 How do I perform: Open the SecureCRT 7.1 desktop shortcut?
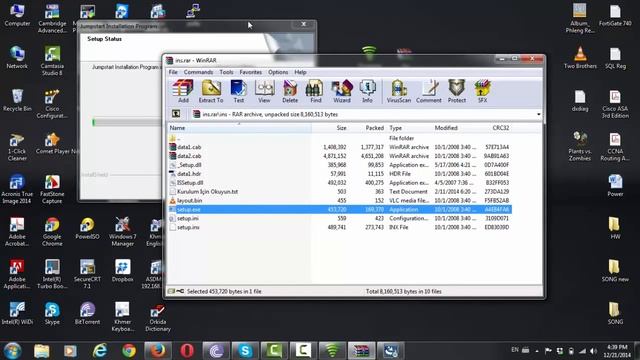click(87, 274)
